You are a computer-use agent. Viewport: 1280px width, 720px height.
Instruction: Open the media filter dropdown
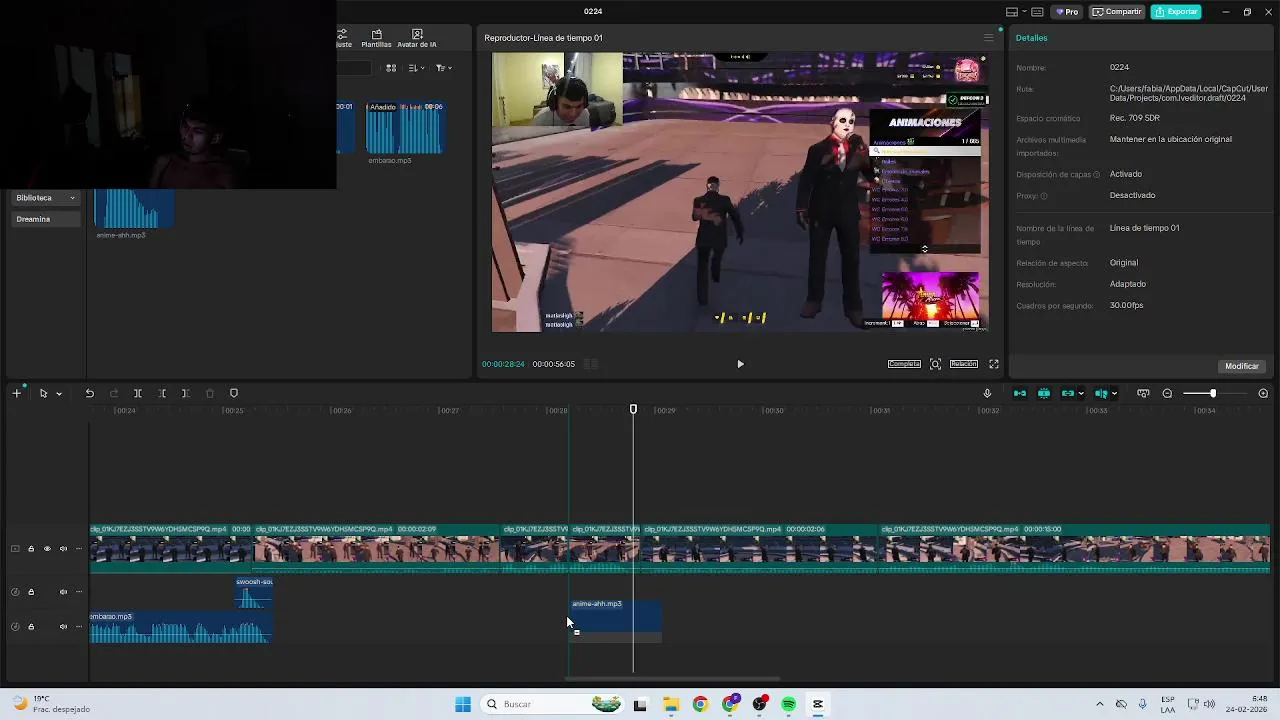click(x=444, y=68)
